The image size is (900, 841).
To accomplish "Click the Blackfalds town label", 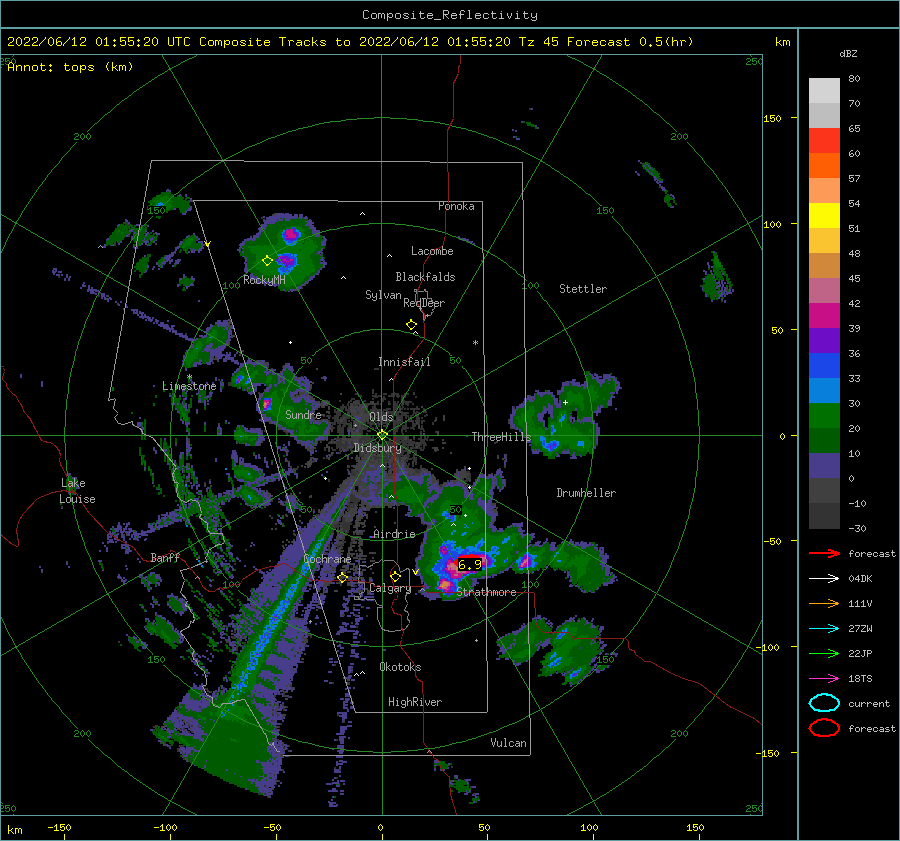I will click(425, 277).
